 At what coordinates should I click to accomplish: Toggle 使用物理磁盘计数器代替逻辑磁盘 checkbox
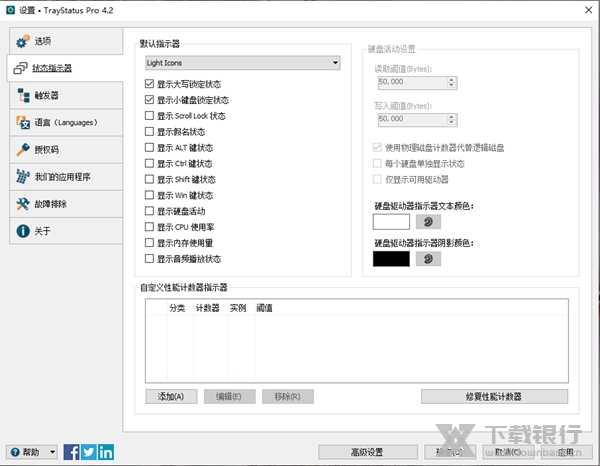[x=377, y=147]
